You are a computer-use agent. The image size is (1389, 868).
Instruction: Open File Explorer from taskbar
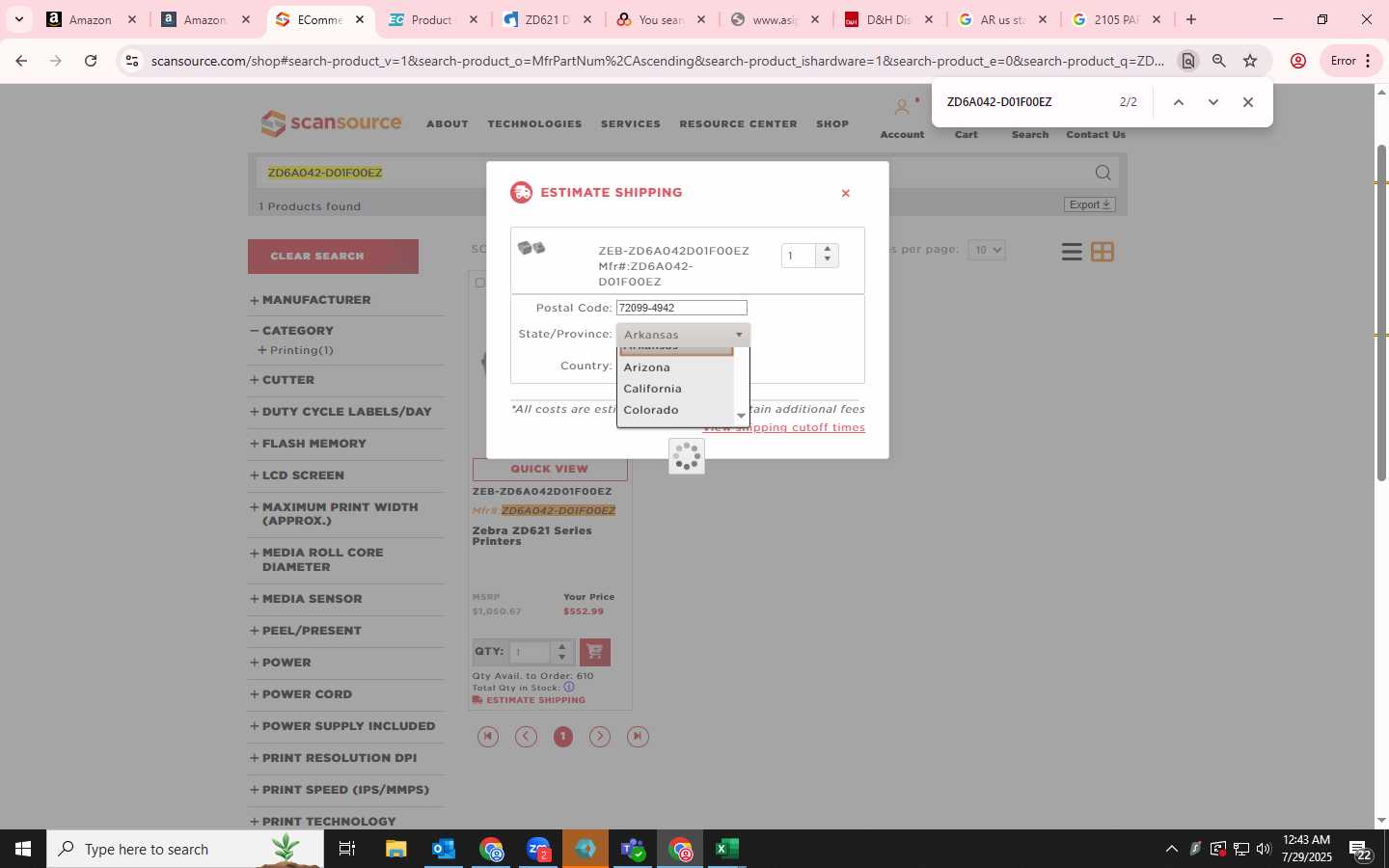click(396, 849)
